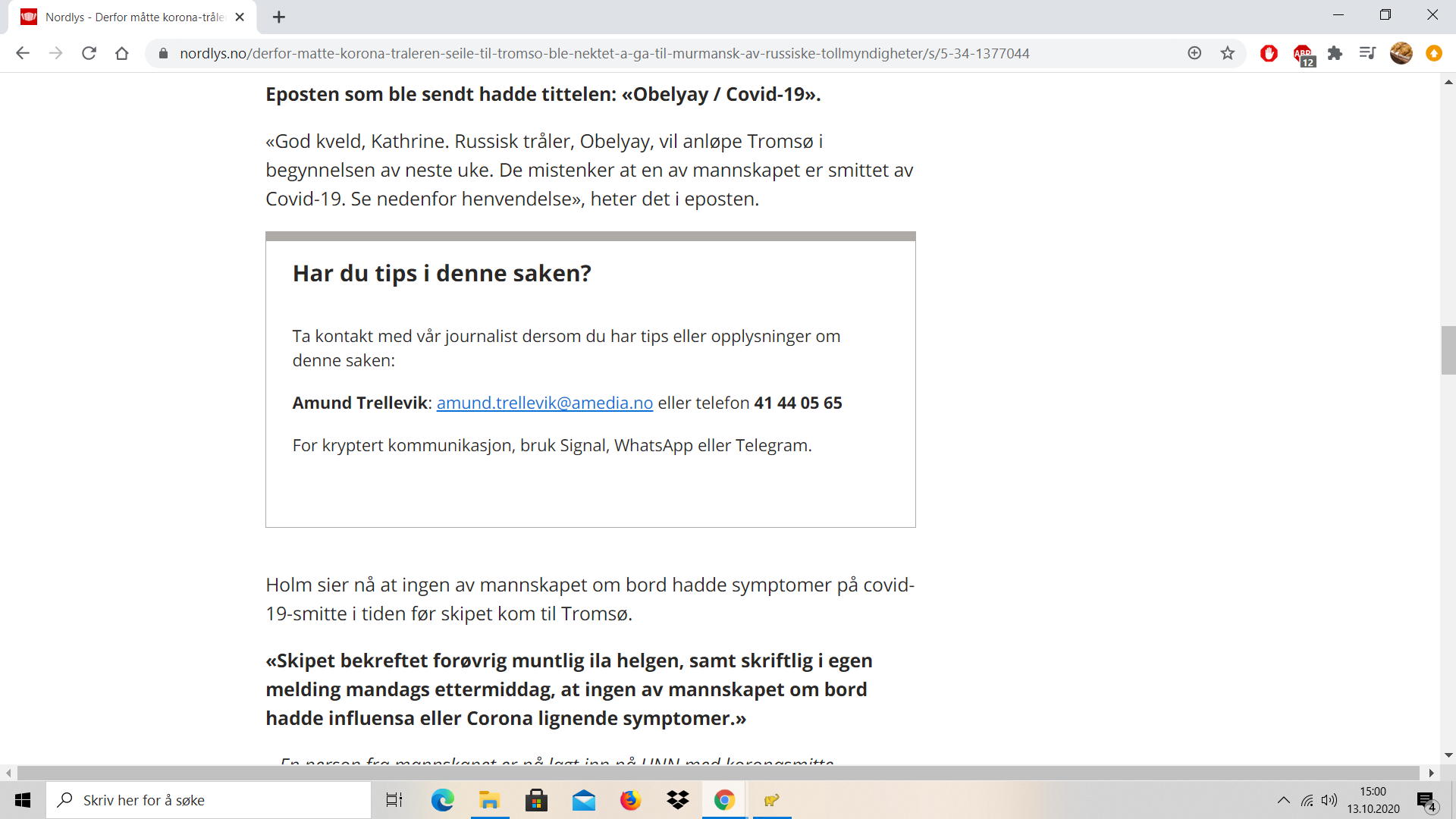Image resolution: width=1456 pixels, height=819 pixels.
Task: Go forward with the arrow button
Action: click(x=56, y=53)
